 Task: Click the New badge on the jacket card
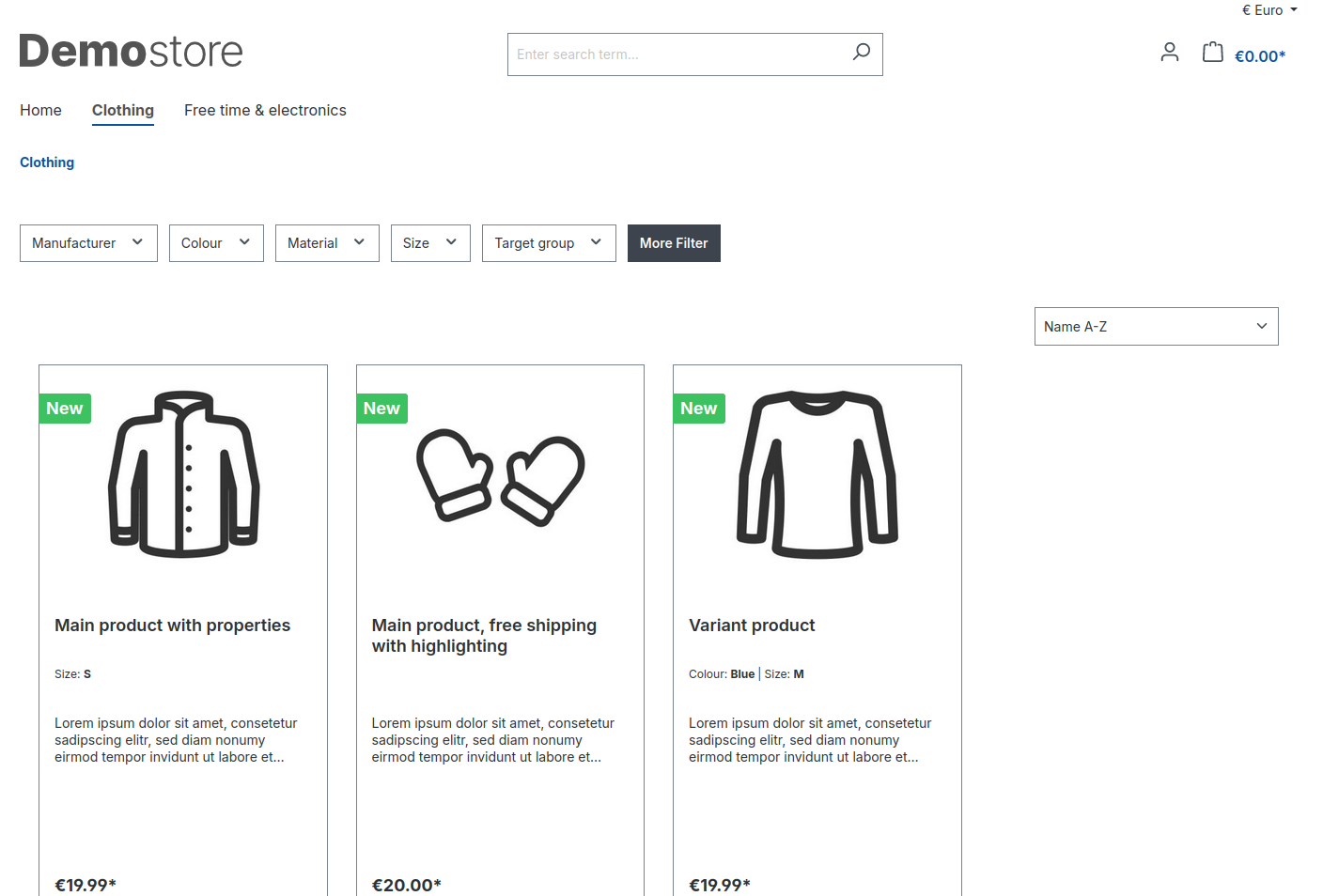(x=65, y=409)
